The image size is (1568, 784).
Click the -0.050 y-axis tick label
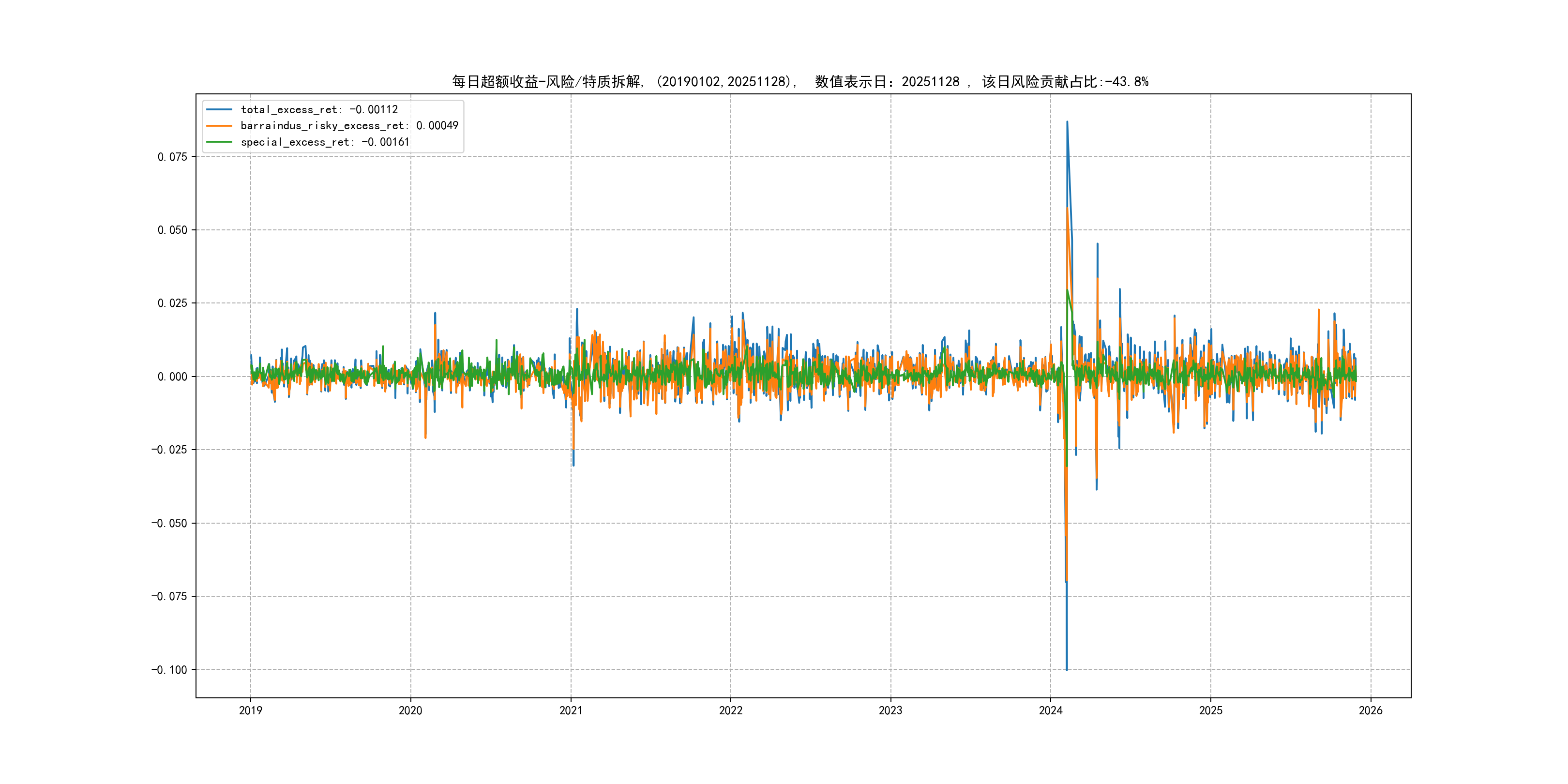pos(169,524)
